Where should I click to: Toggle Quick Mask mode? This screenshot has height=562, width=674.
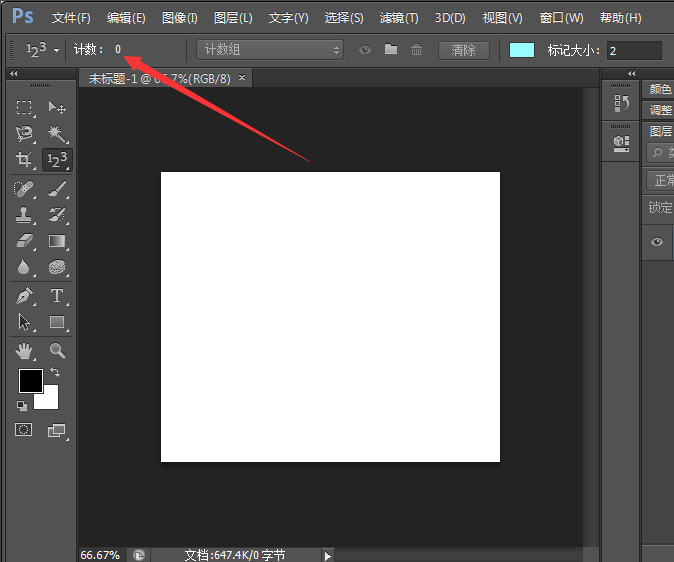click(24, 430)
